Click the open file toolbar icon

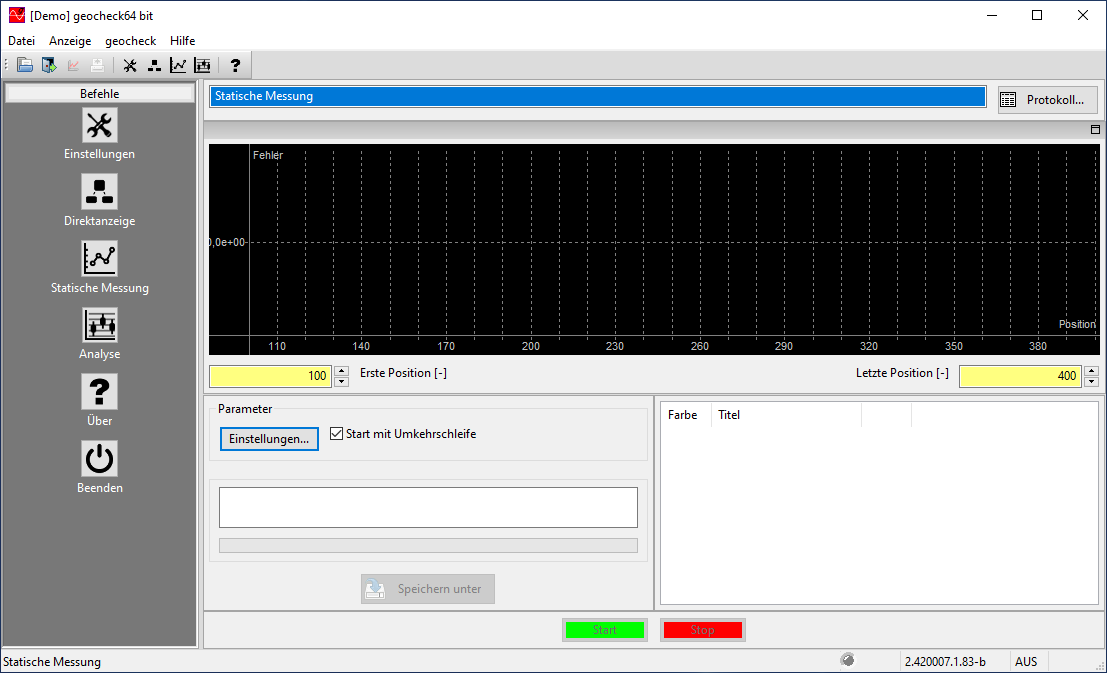pos(25,66)
